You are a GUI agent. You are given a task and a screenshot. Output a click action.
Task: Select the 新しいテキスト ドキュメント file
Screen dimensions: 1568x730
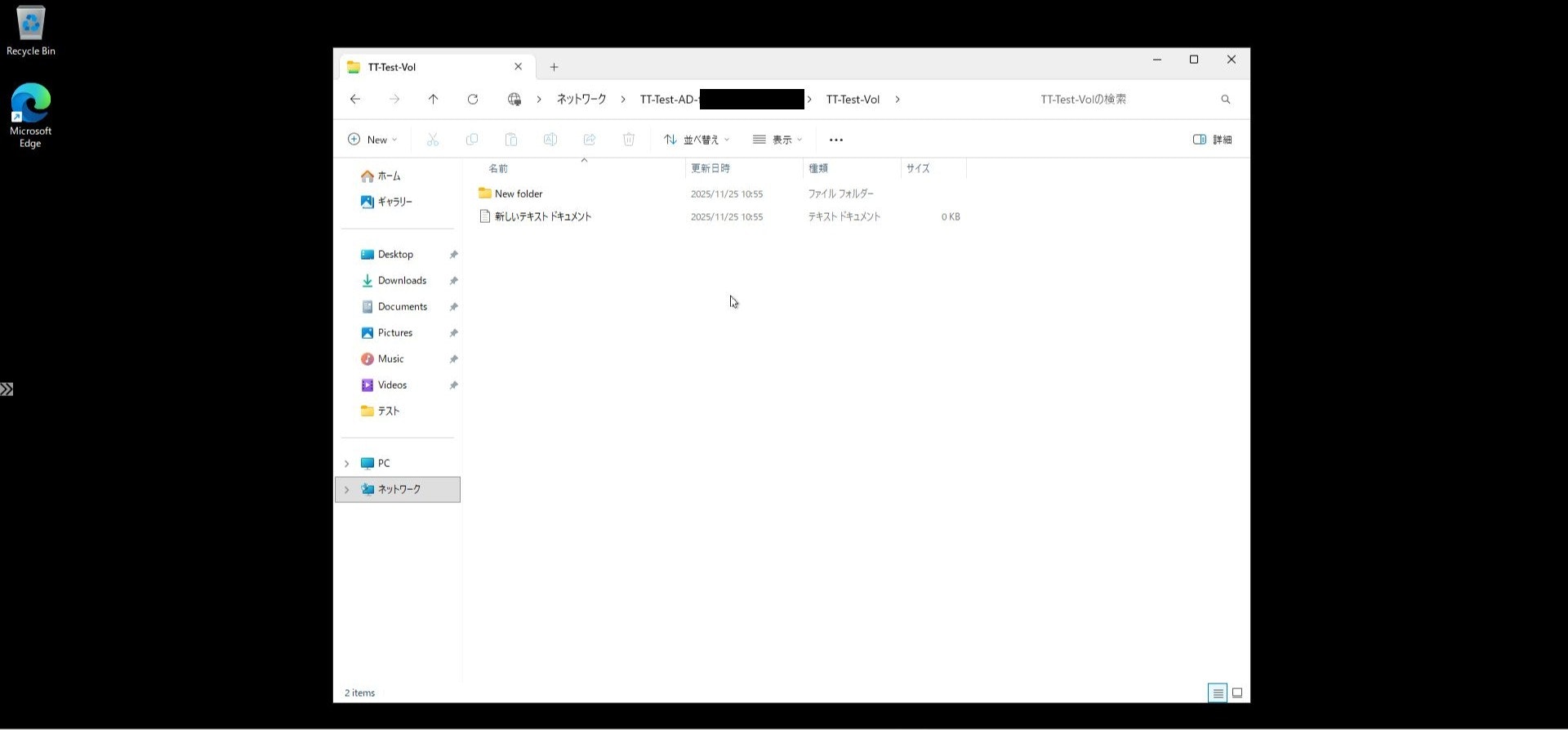543,216
